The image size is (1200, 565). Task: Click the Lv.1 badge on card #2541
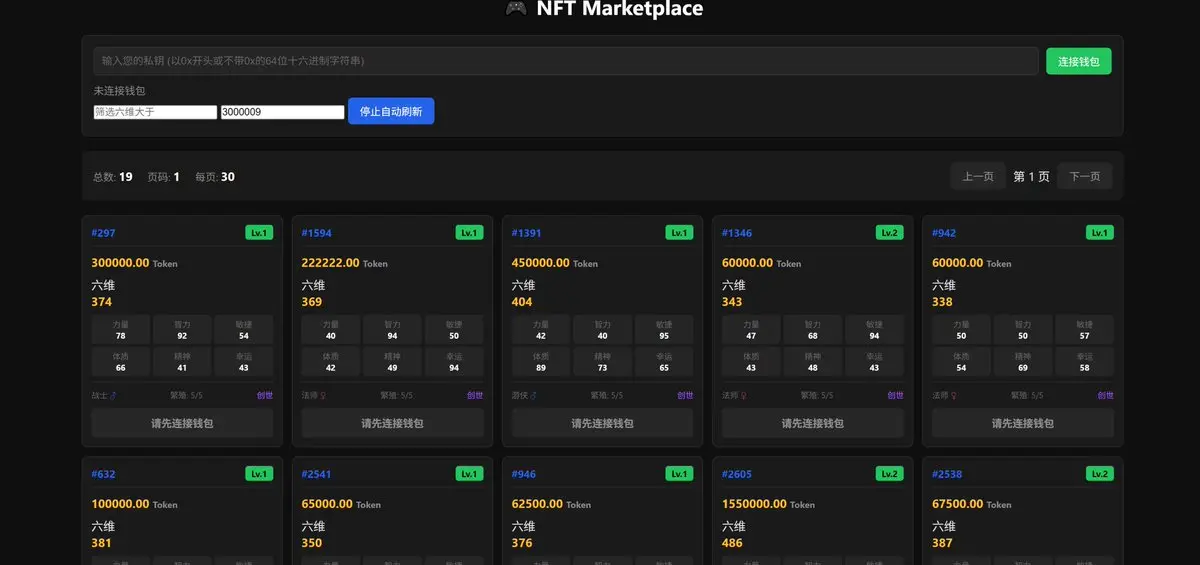[x=469, y=474]
